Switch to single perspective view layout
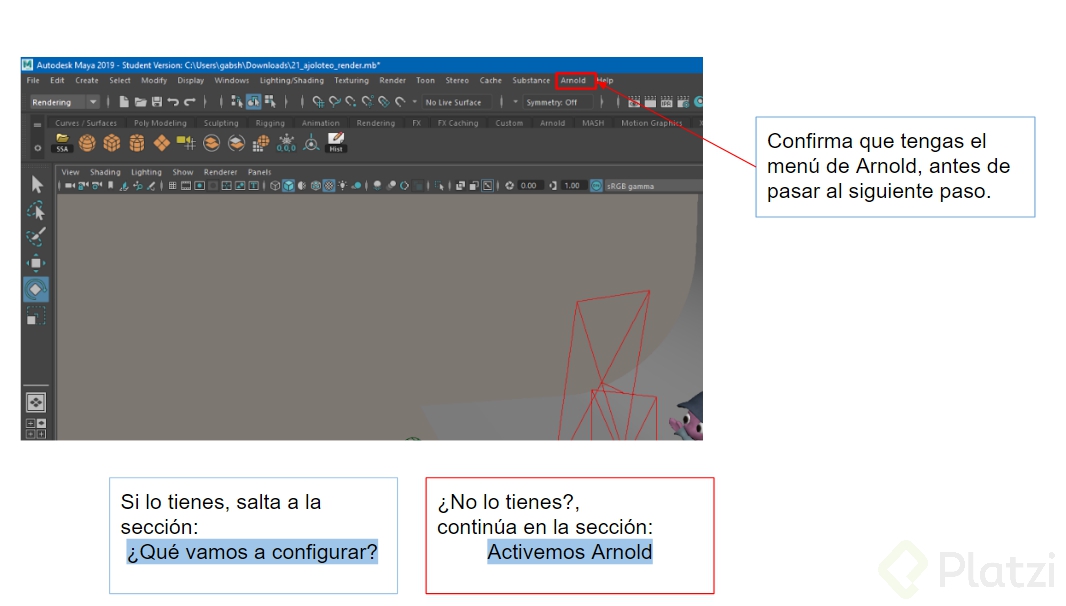 point(36,403)
